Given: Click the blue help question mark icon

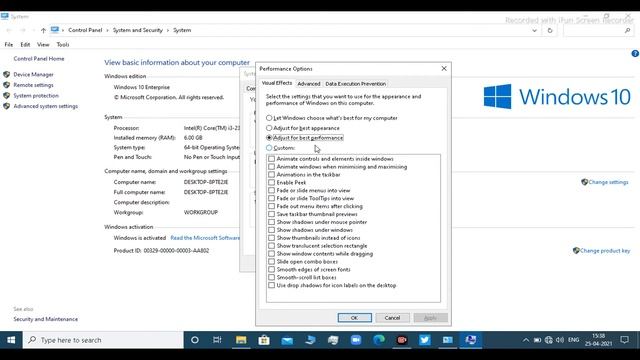Looking at the screenshot, I should pos(635,53).
